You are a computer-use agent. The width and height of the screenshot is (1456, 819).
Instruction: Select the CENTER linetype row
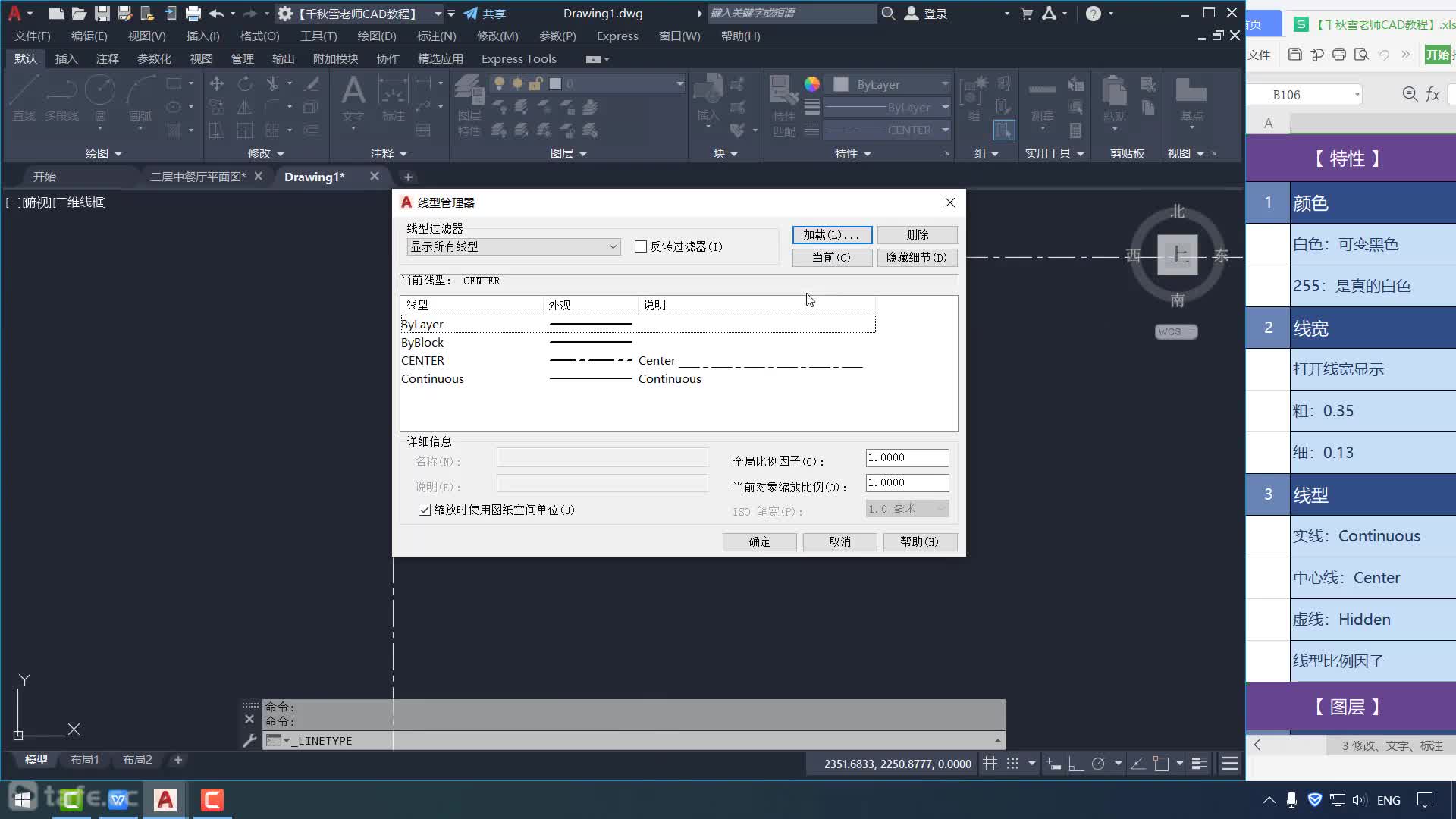pos(637,361)
